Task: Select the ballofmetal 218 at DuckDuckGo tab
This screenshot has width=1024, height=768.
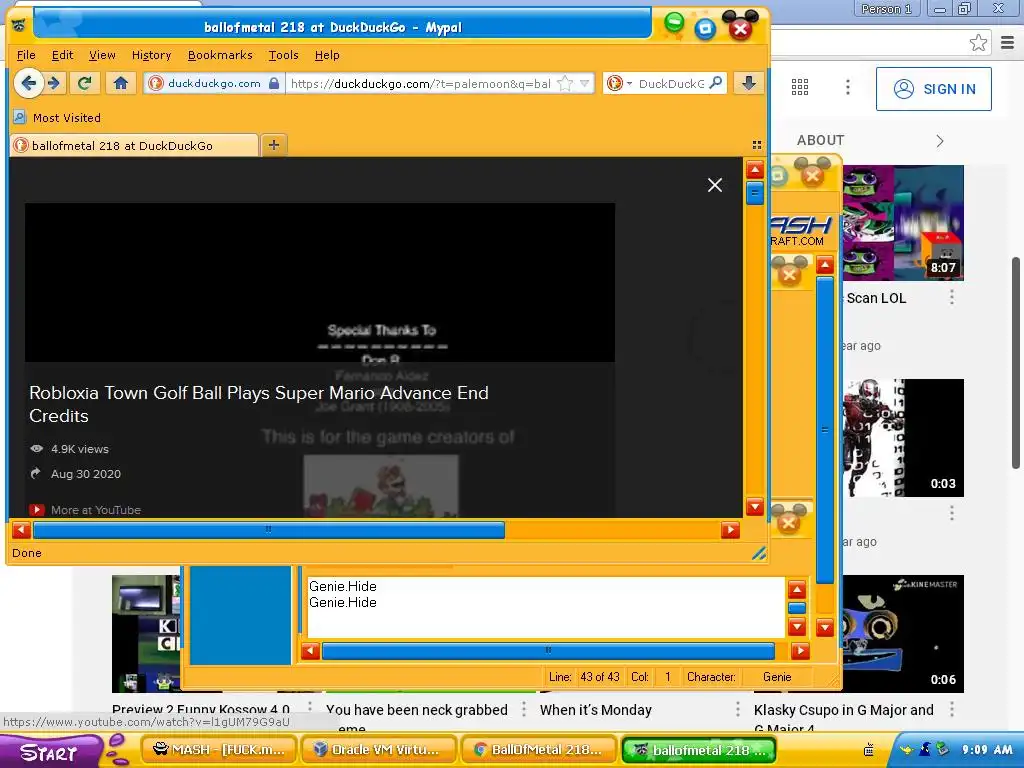Action: tap(134, 146)
